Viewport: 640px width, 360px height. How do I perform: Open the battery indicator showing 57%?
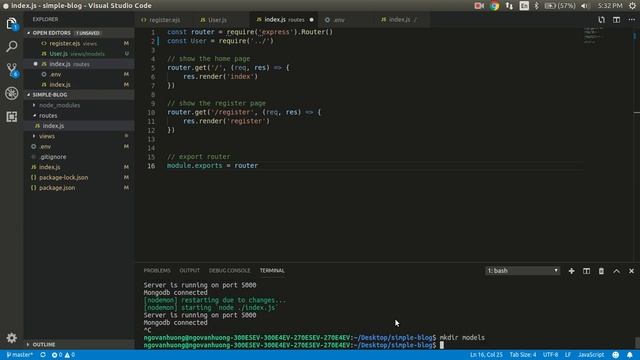point(560,6)
